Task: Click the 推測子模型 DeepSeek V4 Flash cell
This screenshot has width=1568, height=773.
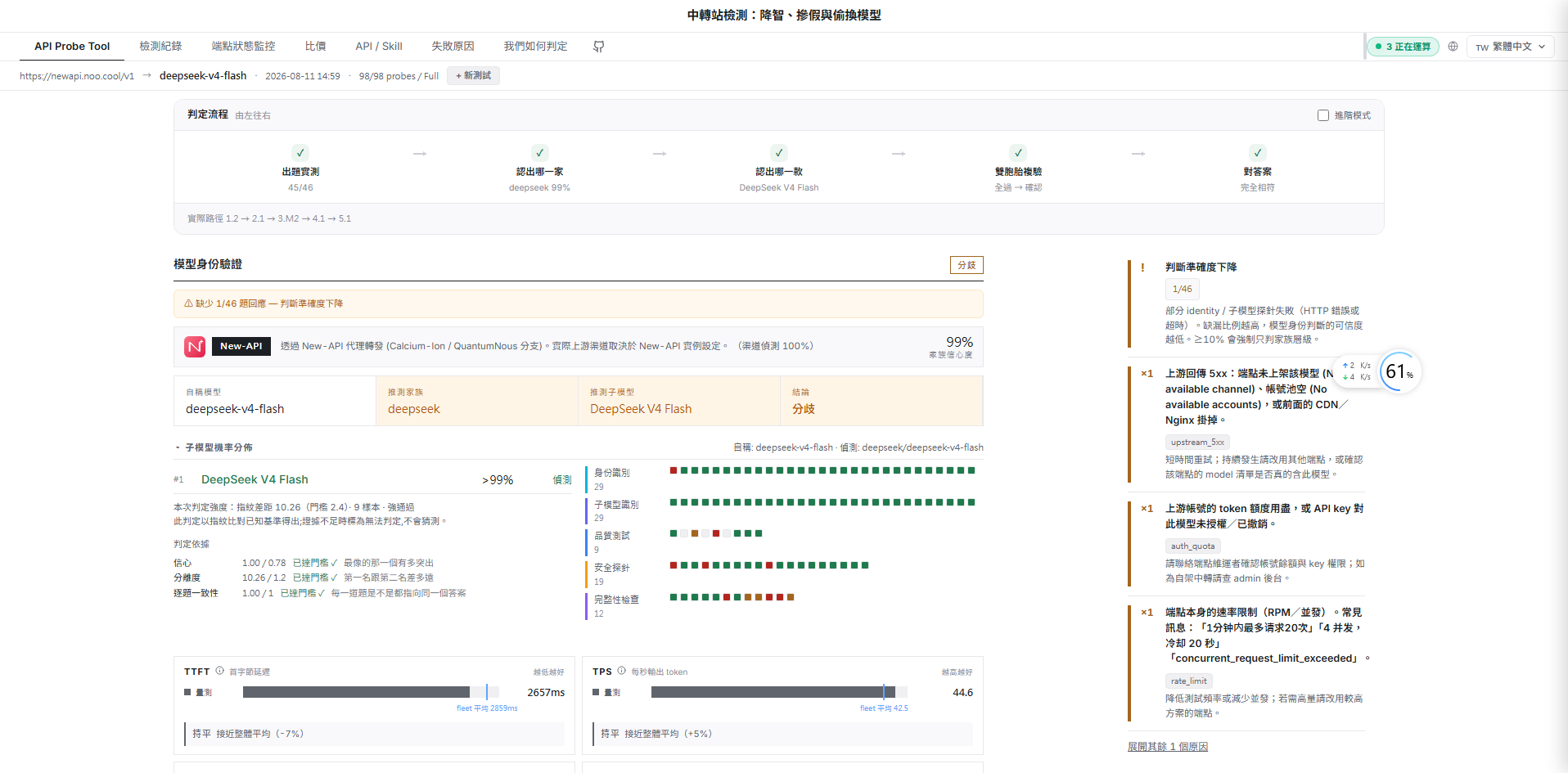Action: [679, 401]
